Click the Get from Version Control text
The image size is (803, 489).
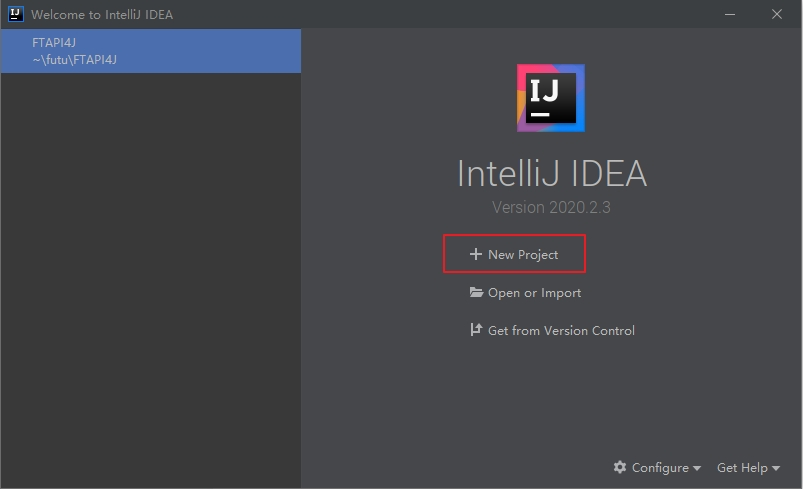pyautogui.click(x=561, y=330)
